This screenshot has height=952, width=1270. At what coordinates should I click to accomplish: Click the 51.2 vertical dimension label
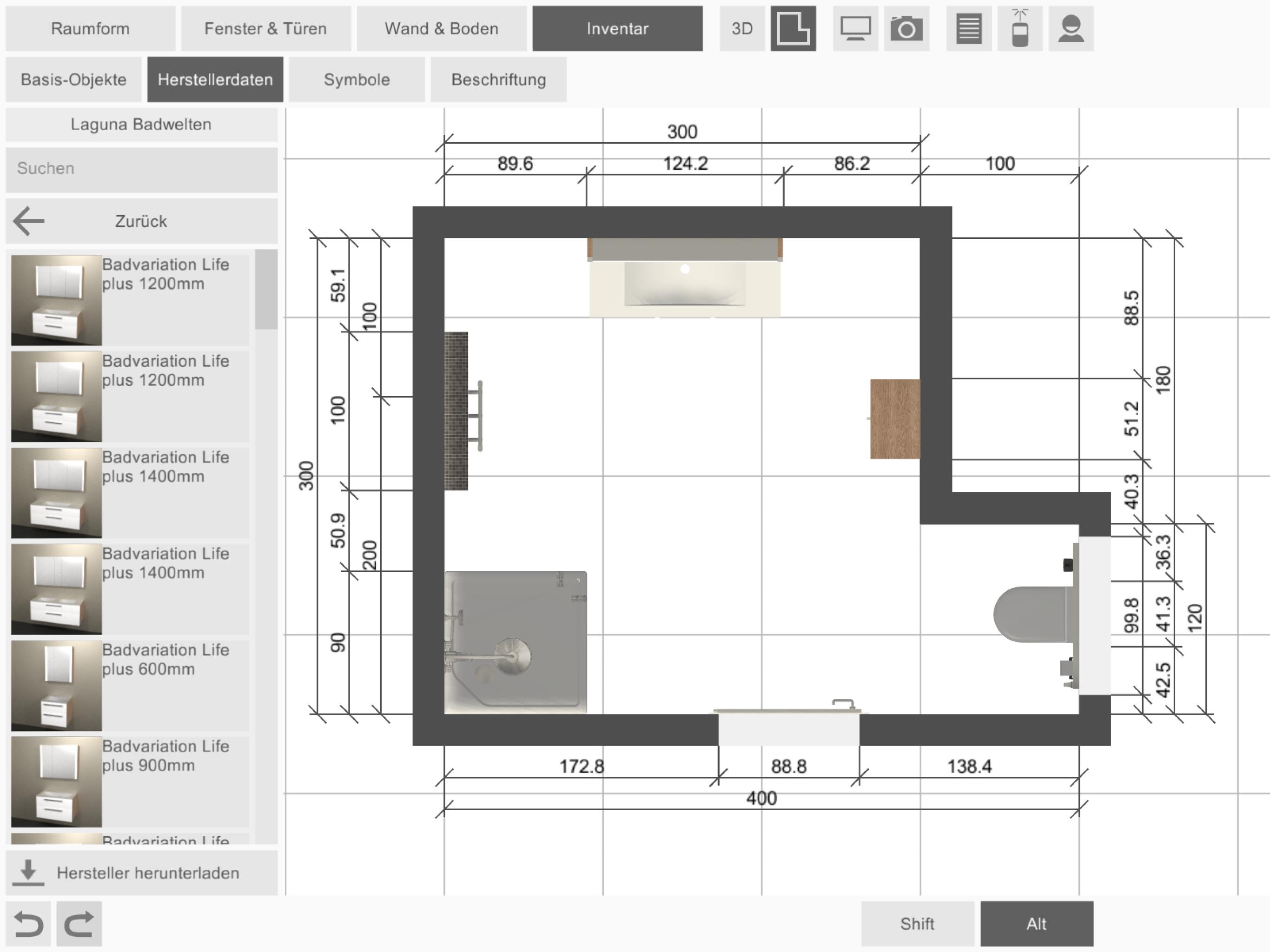(1131, 419)
